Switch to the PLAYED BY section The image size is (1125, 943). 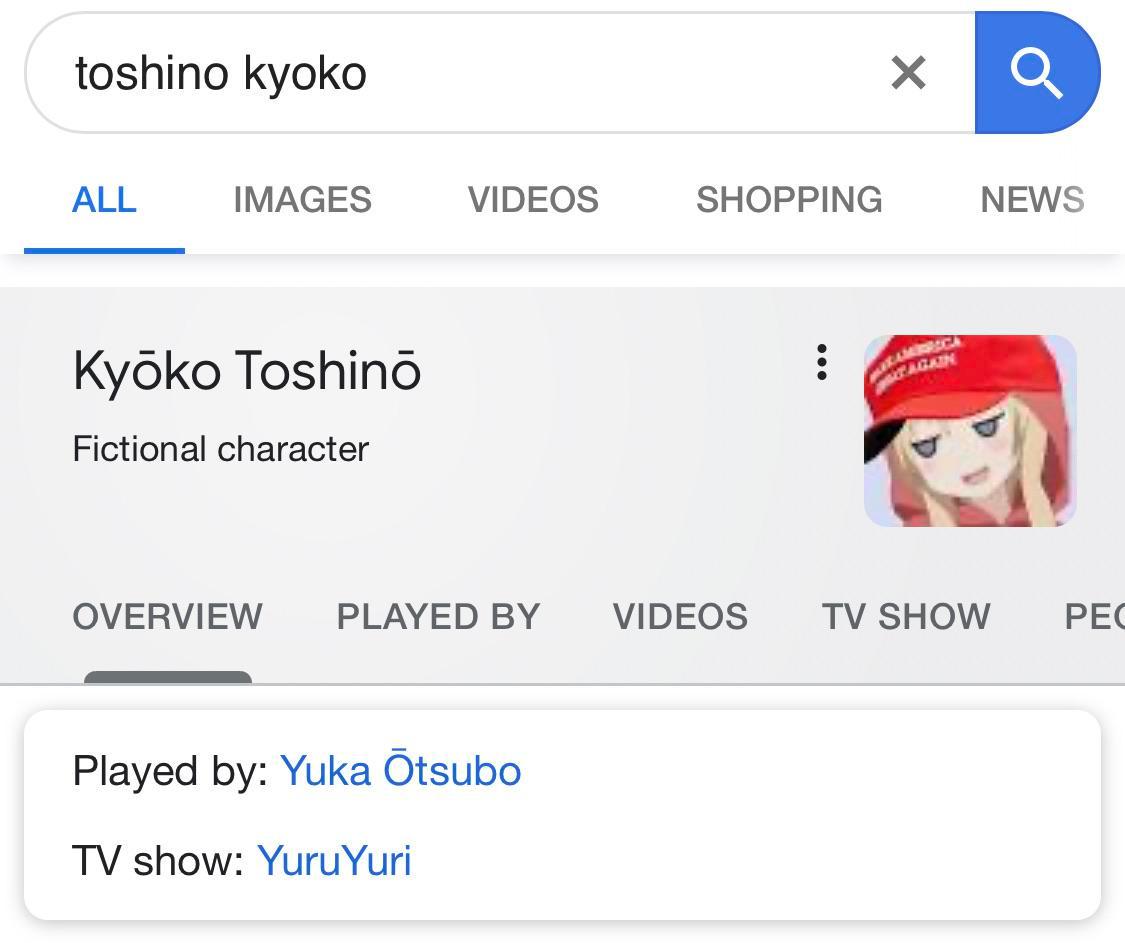[437, 617]
